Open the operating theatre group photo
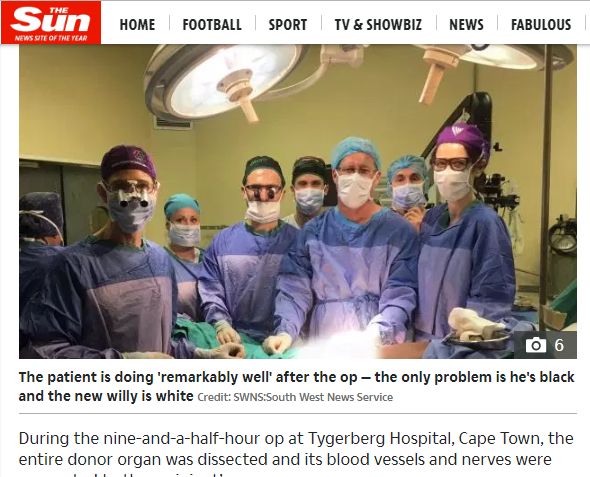This screenshot has height=477, width=590. click(x=298, y=201)
